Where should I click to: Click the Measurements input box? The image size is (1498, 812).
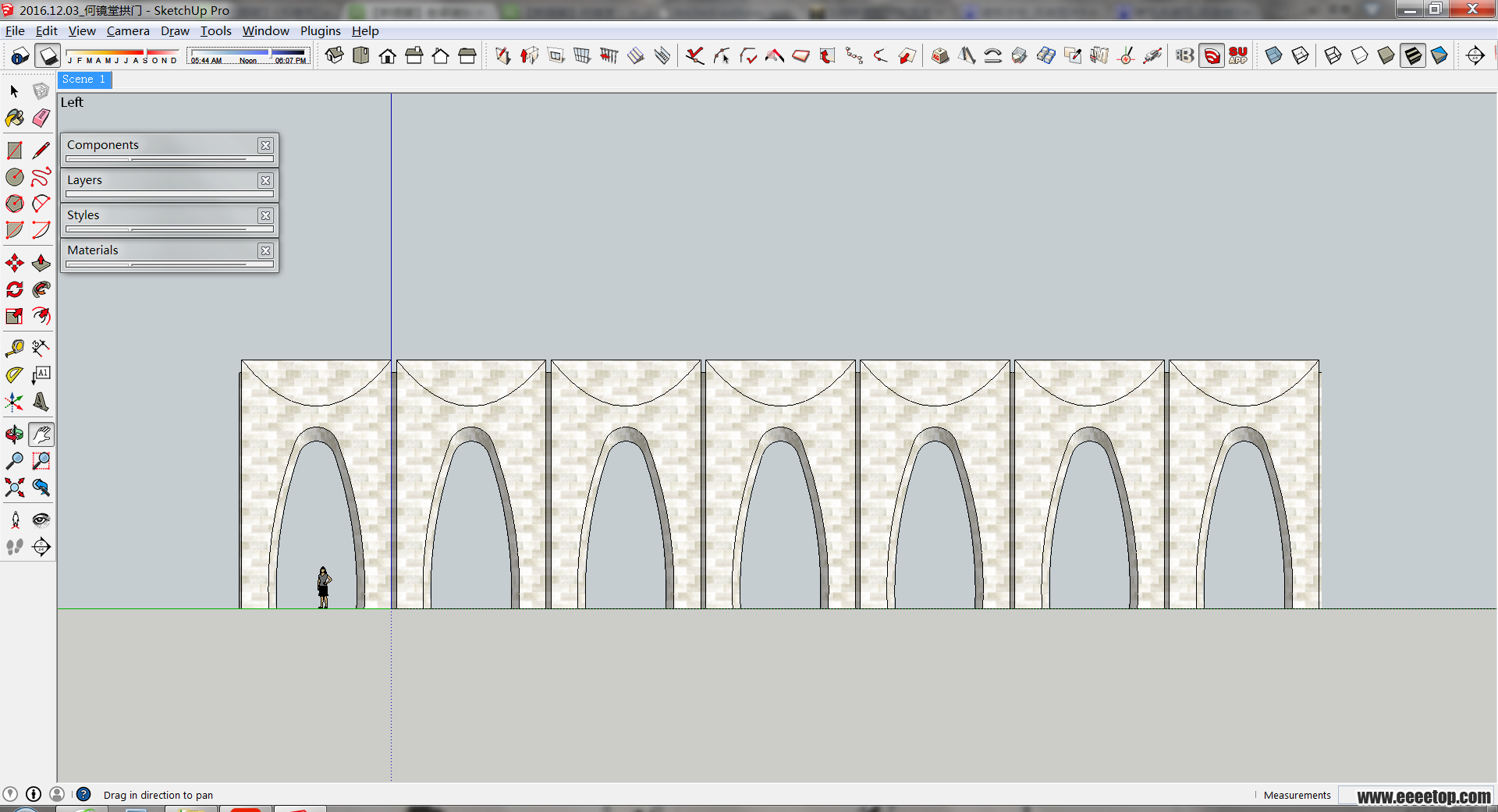[x=1416, y=795]
